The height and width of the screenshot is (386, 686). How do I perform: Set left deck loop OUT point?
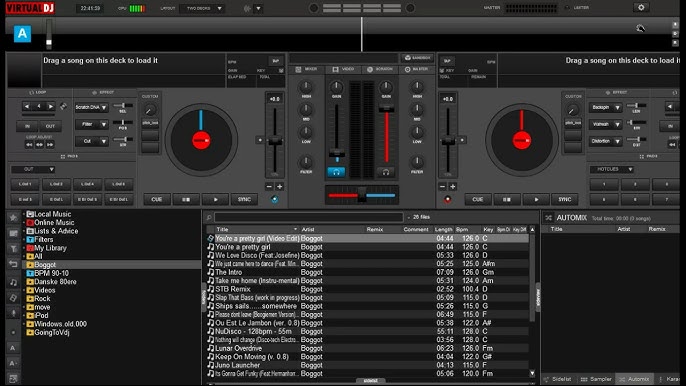tap(50, 126)
